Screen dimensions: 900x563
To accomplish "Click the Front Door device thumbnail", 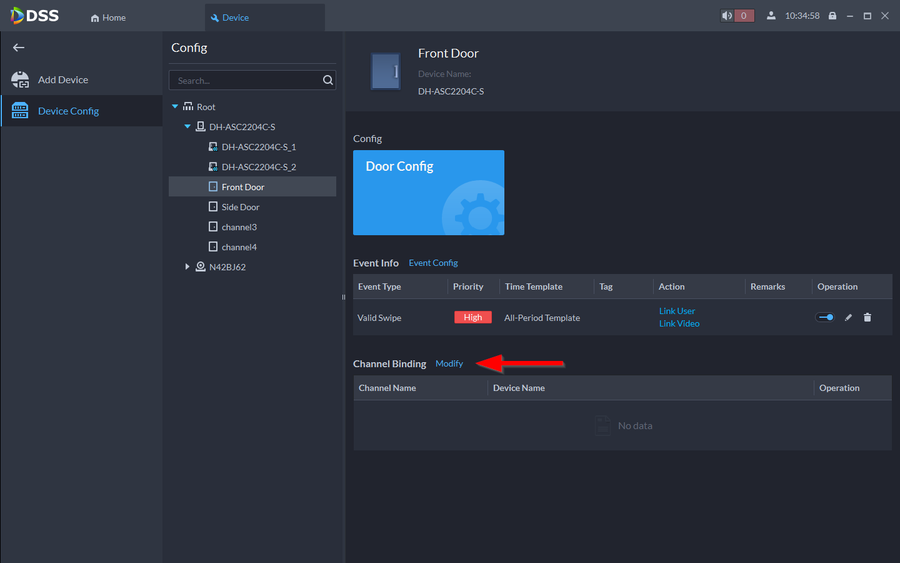I will [386, 72].
